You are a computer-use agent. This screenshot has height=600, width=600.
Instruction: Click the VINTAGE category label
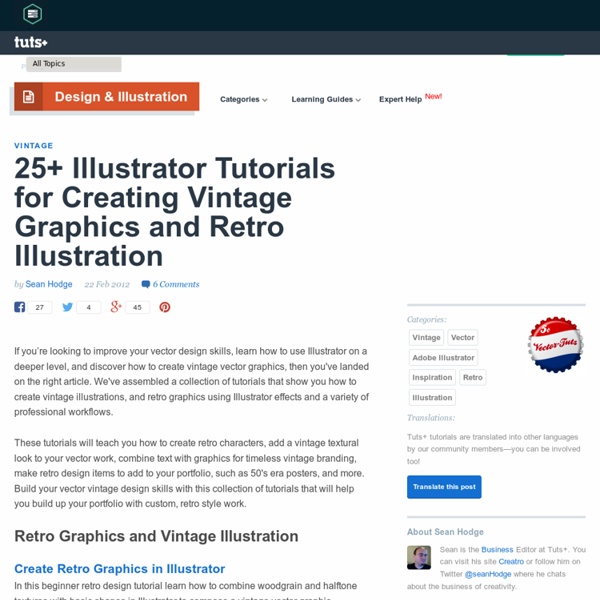click(34, 146)
